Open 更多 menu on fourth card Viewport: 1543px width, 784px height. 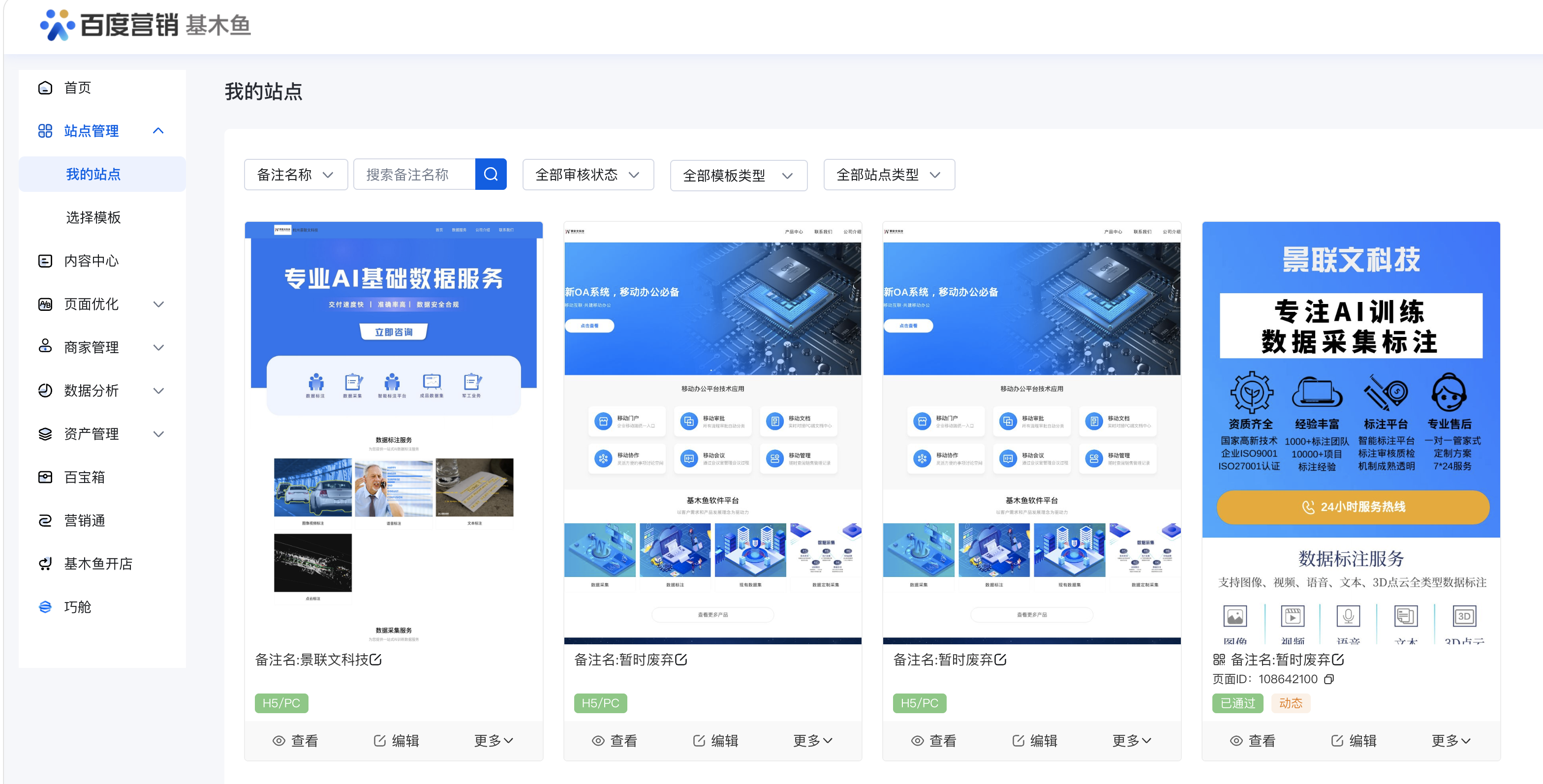1451,741
